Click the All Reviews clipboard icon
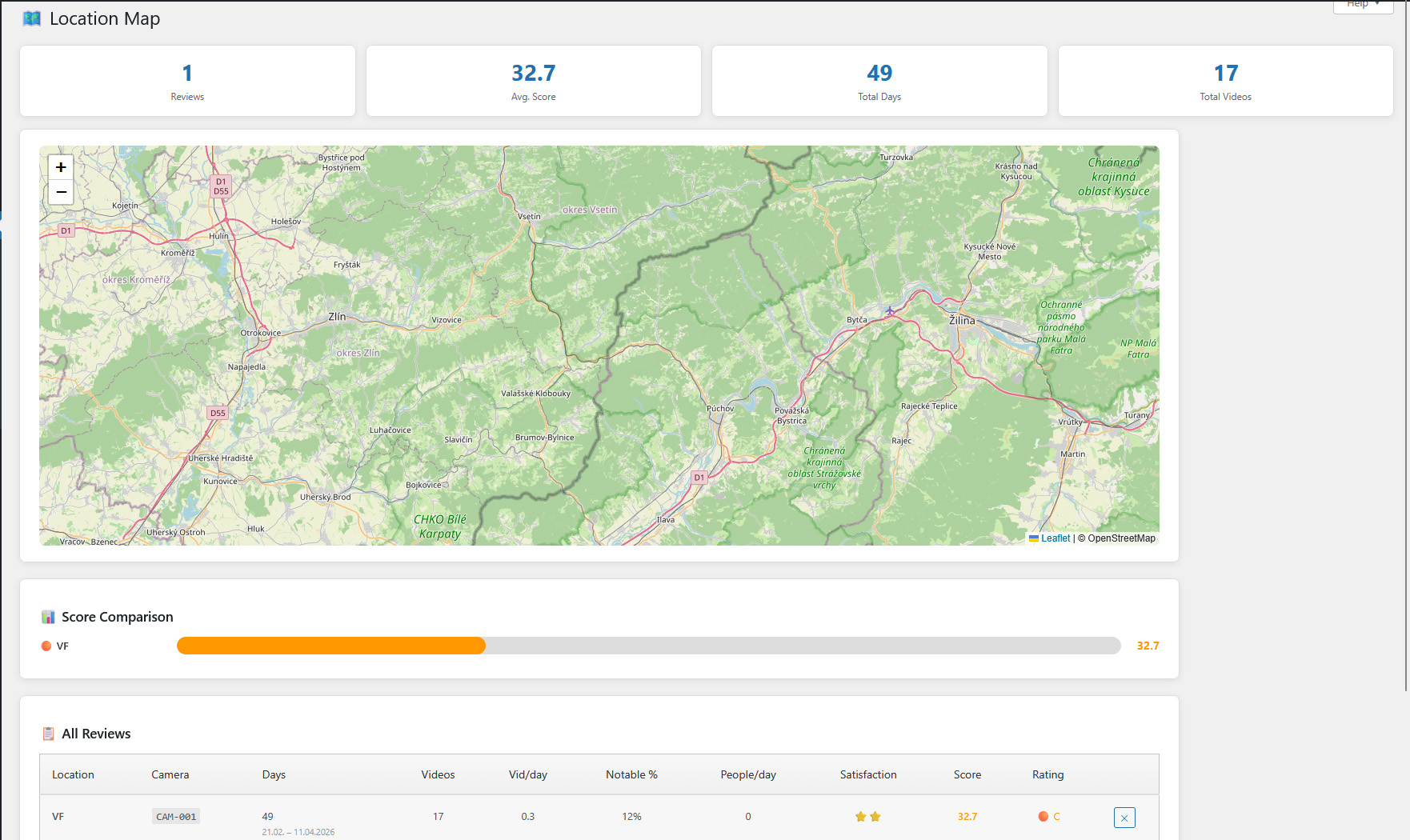The image size is (1410, 840). click(48, 733)
